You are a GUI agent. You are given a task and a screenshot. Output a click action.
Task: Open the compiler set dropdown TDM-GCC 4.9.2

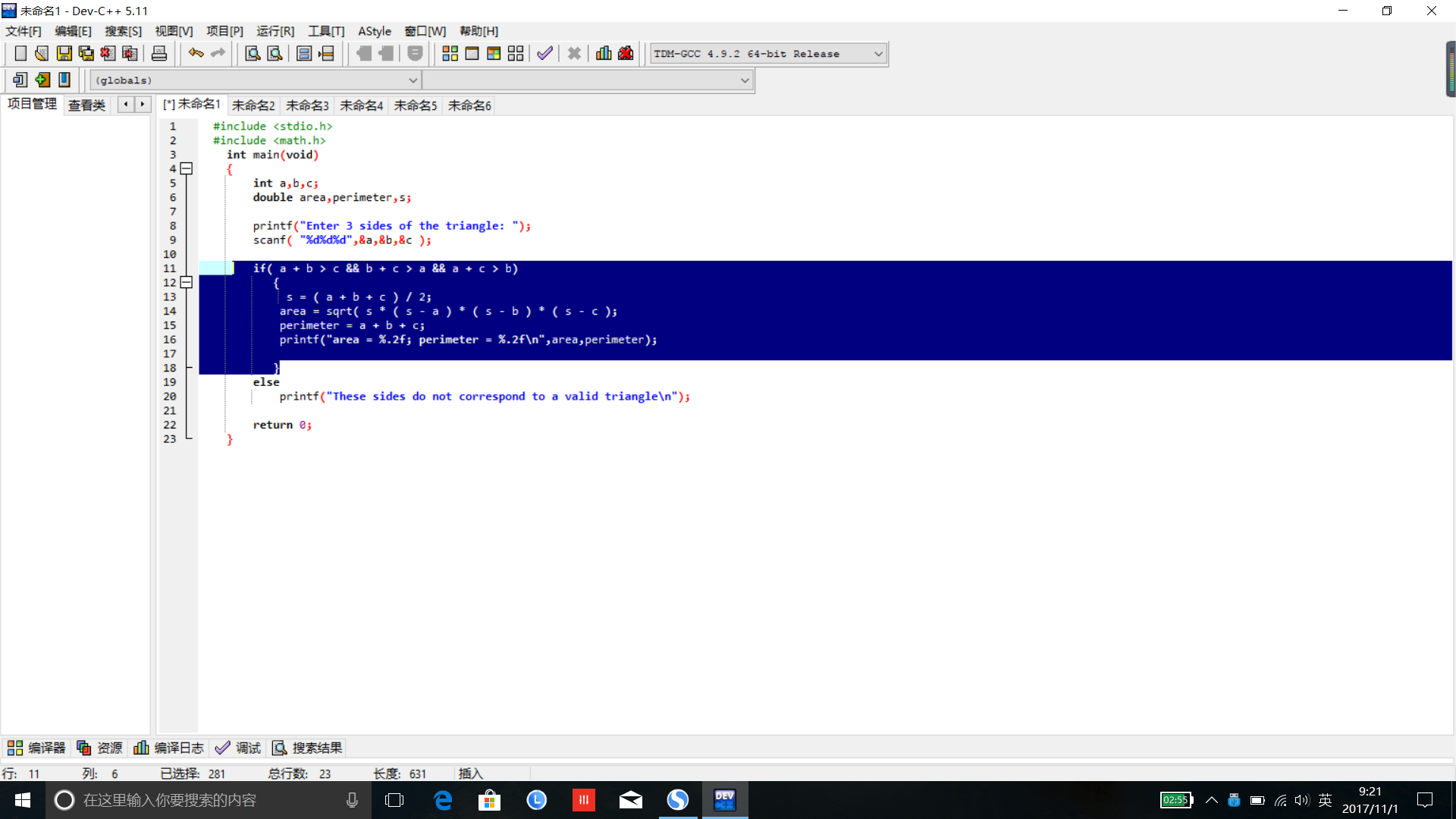(768, 54)
